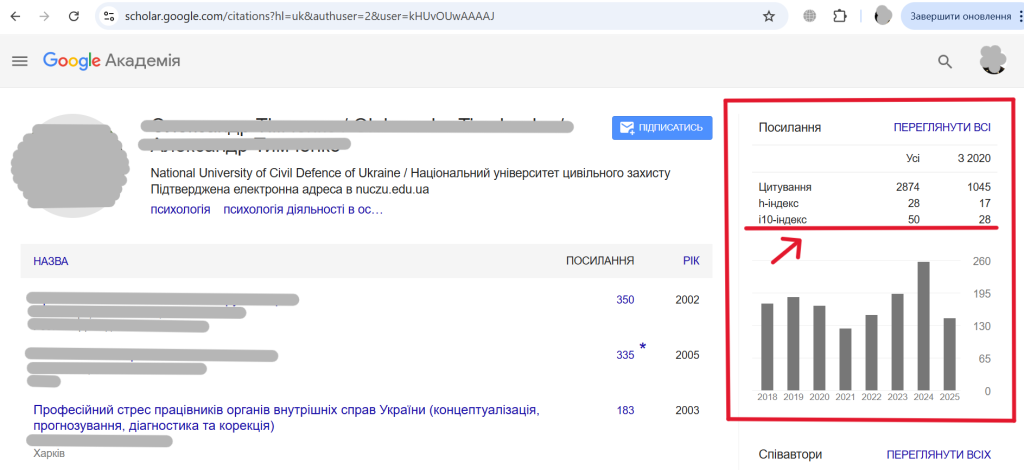Viewport: 1024px width, 470px height.
Task: Open the психологія interest link
Action: [x=180, y=210]
